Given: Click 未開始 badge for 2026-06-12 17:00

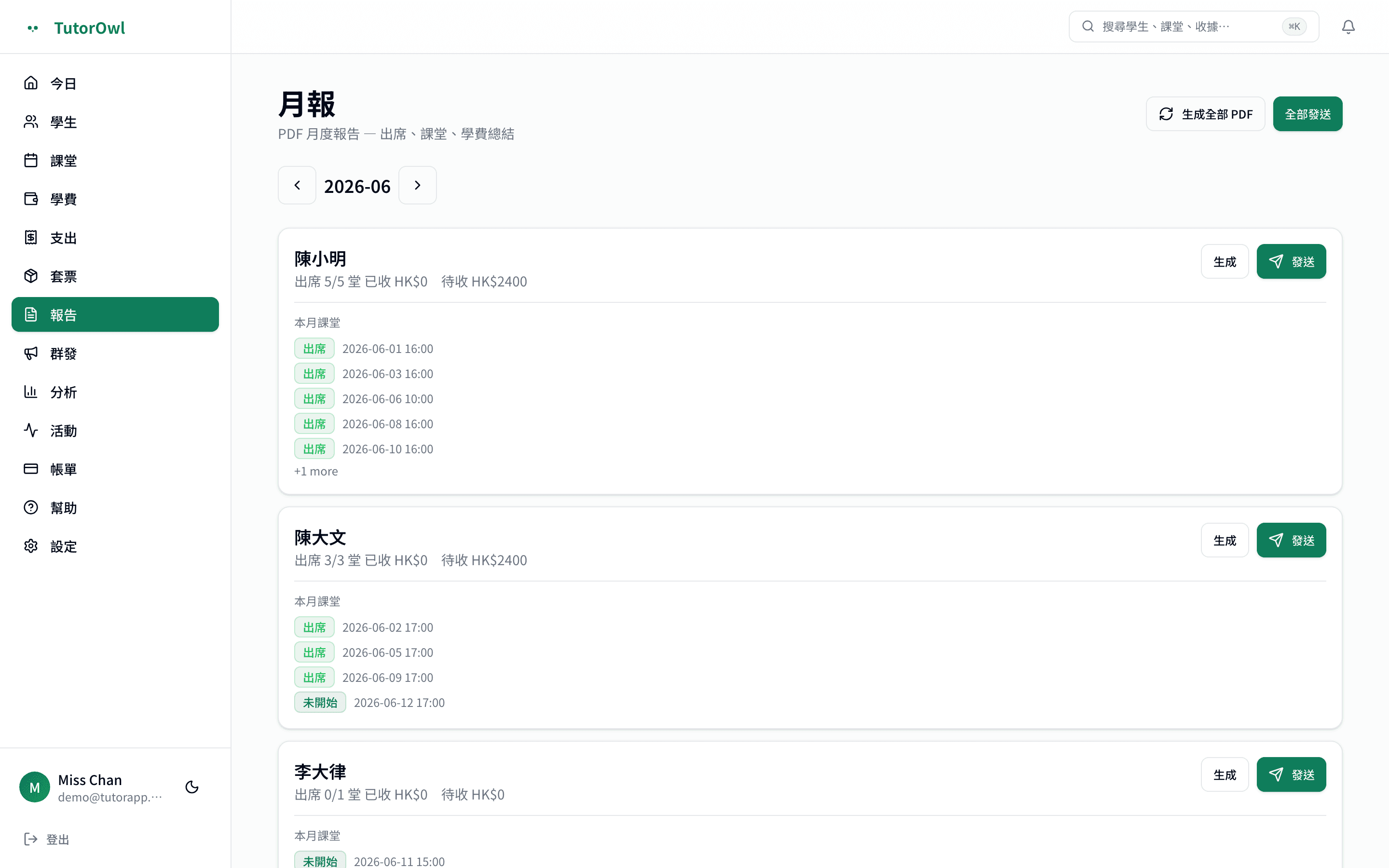Looking at the screenshot, I should pos(320,703).
